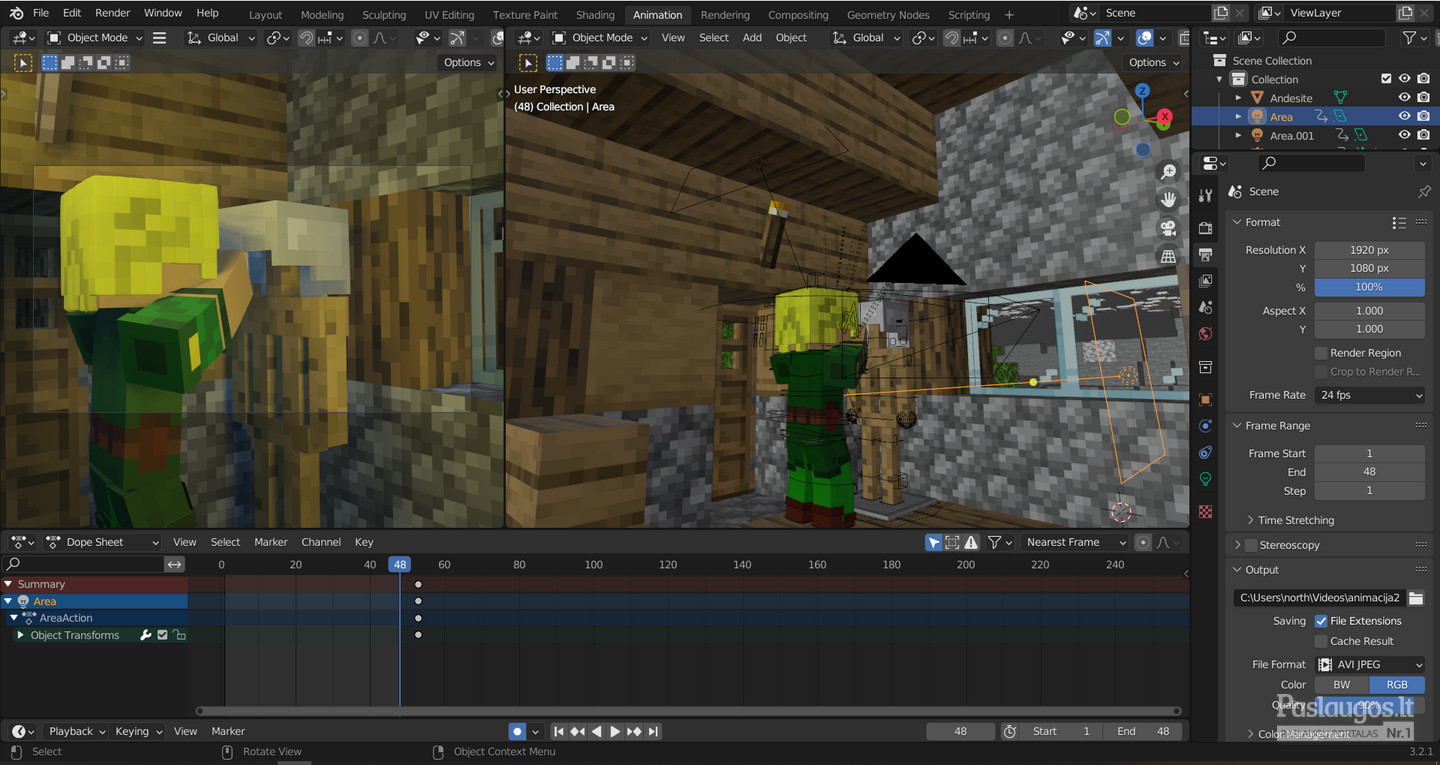Click the Blender logo icon
This screenshot has height=765, width=1440.
click(x=16, y=13)
